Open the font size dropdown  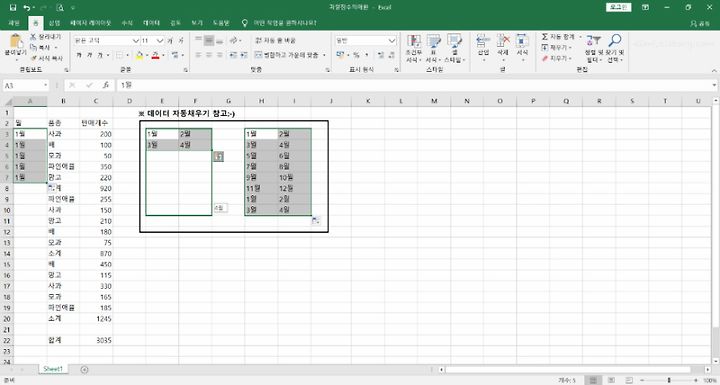160,40
